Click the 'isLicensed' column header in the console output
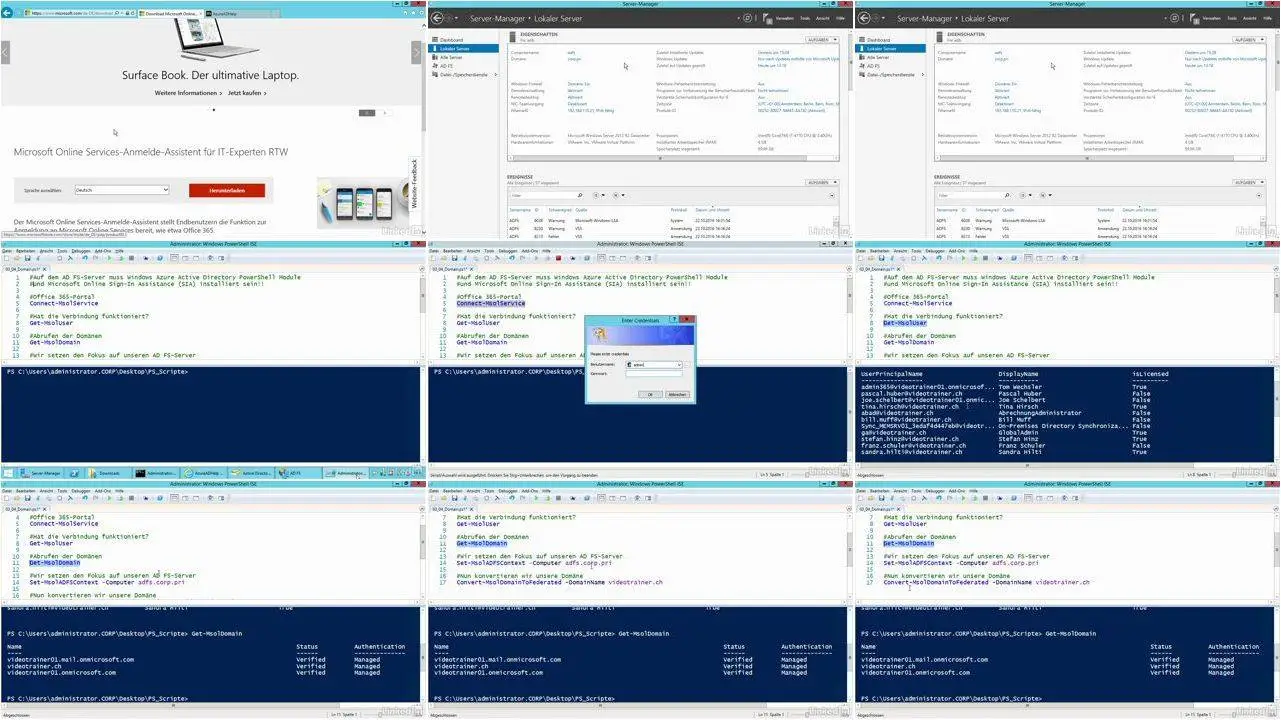Viewport: 1281px width, 720px height. tap(1150, 374)
